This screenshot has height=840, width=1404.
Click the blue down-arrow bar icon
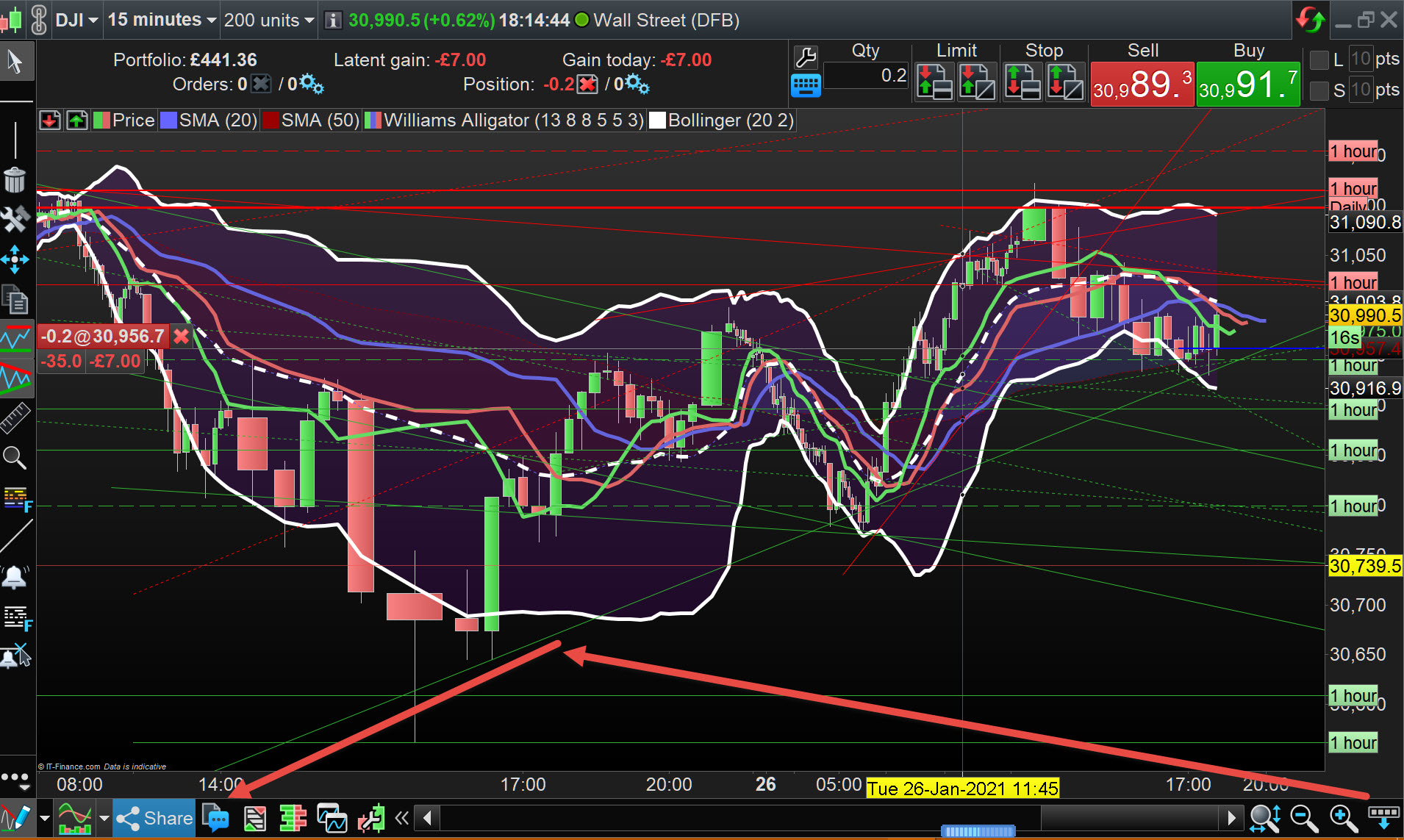pos(1383,816)
